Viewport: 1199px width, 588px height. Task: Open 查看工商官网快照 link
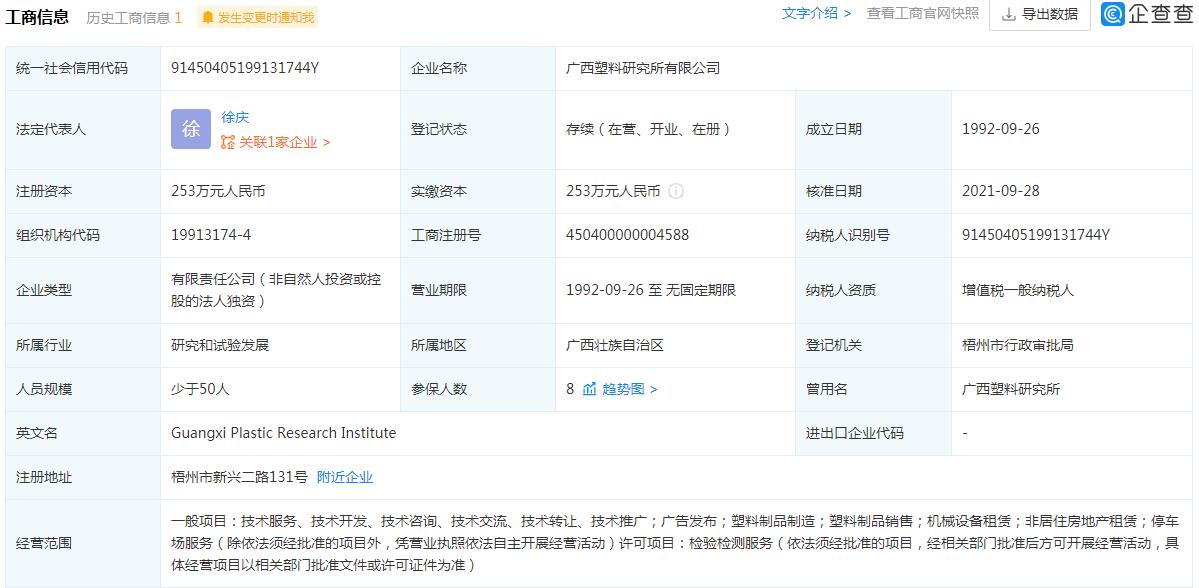[x=922, y=14]
